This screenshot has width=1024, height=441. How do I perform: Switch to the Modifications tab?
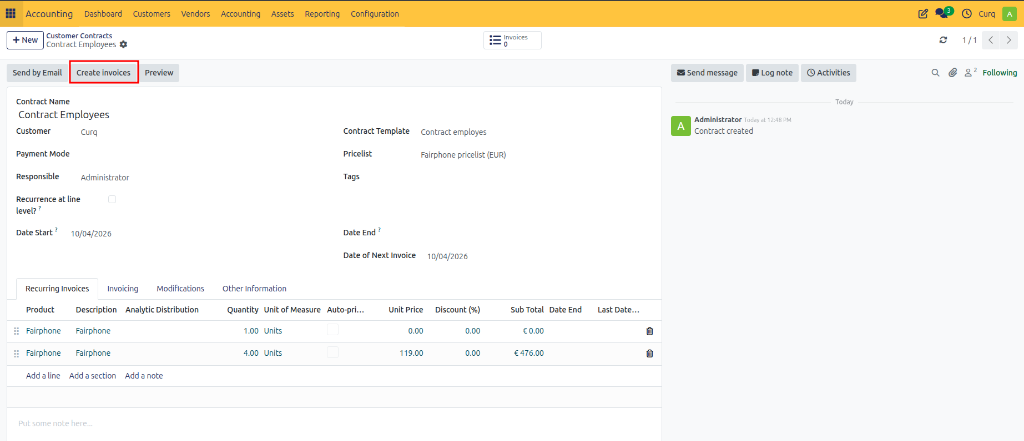[180, 289]
